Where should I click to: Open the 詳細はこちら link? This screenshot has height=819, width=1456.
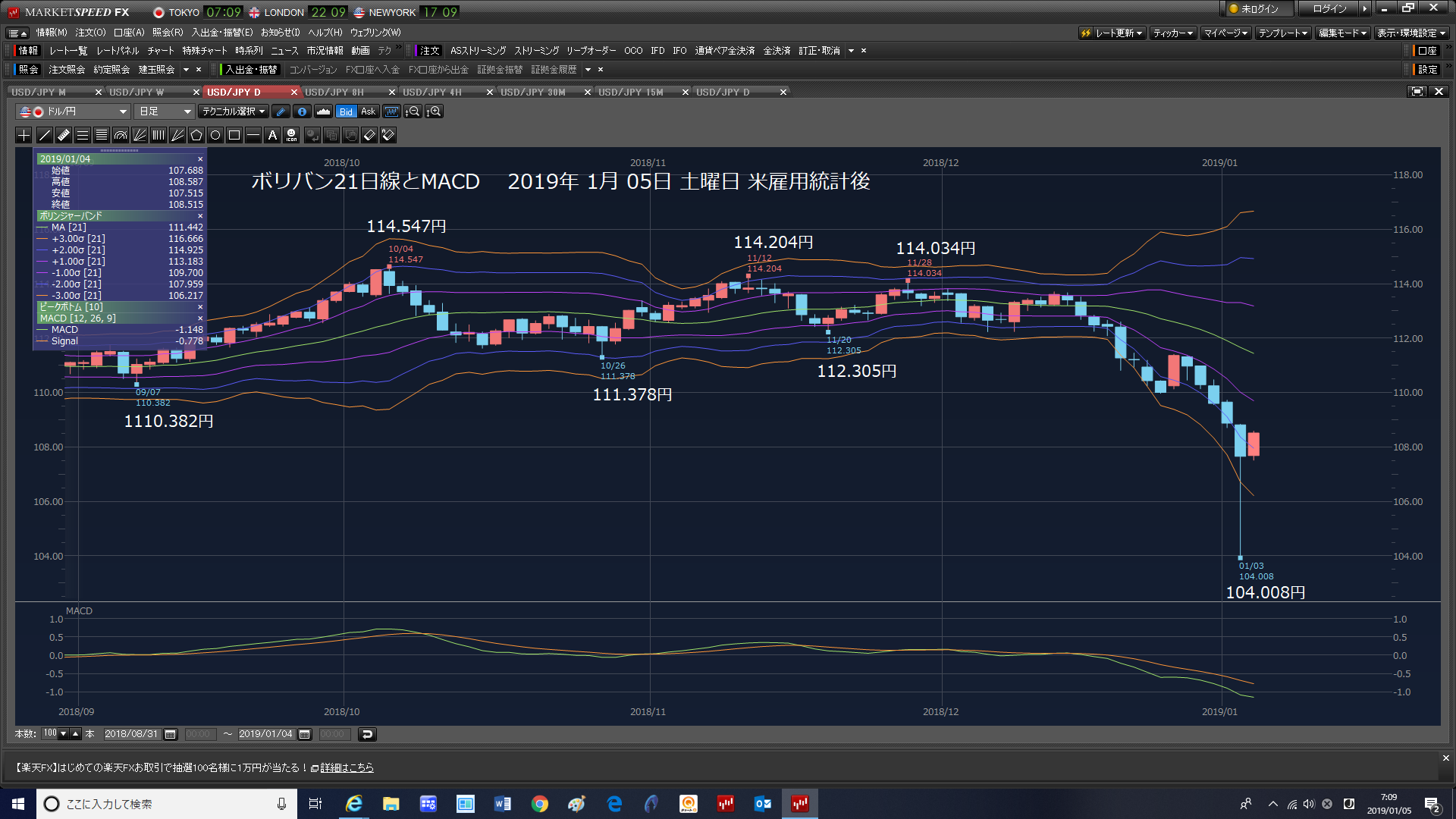click(x=347, y=768)
